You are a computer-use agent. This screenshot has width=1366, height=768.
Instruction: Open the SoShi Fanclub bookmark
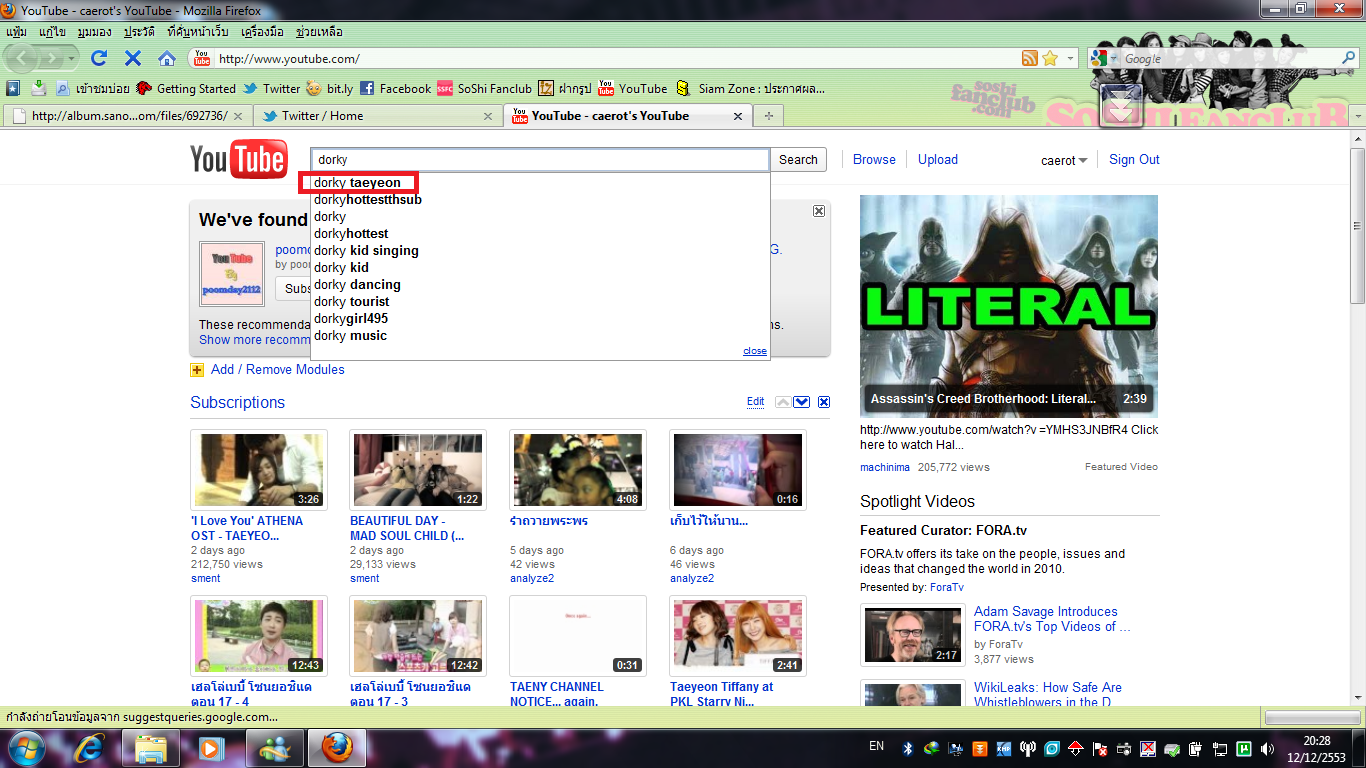pos(485,88)
